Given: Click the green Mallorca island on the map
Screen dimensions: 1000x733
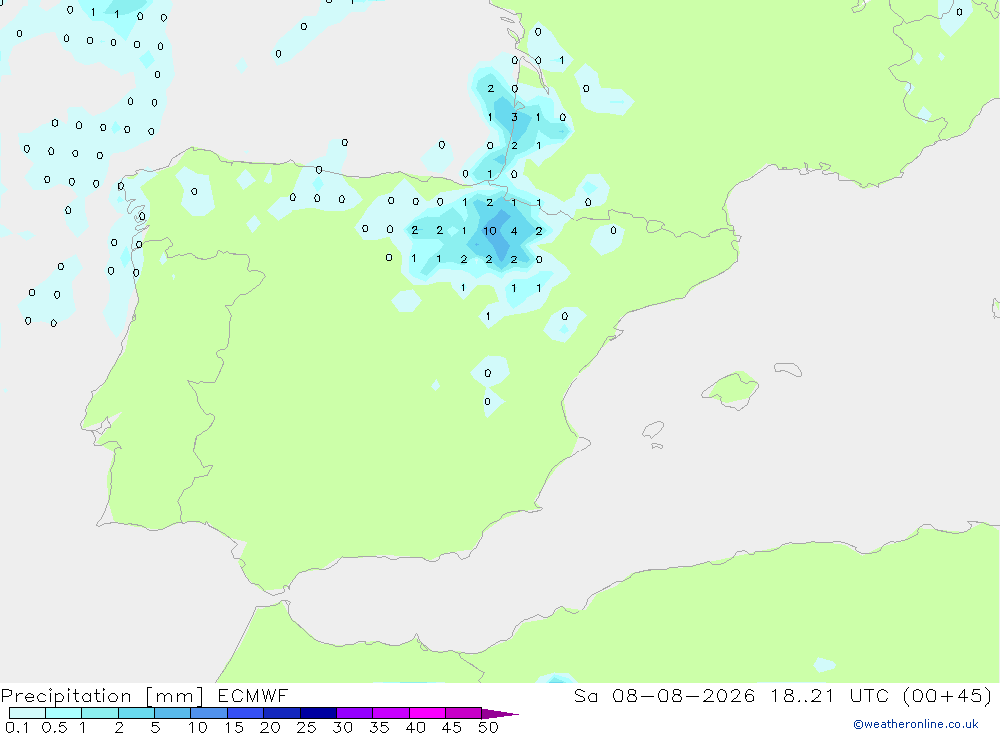Looking at the screenshot, I should [731, 389].
